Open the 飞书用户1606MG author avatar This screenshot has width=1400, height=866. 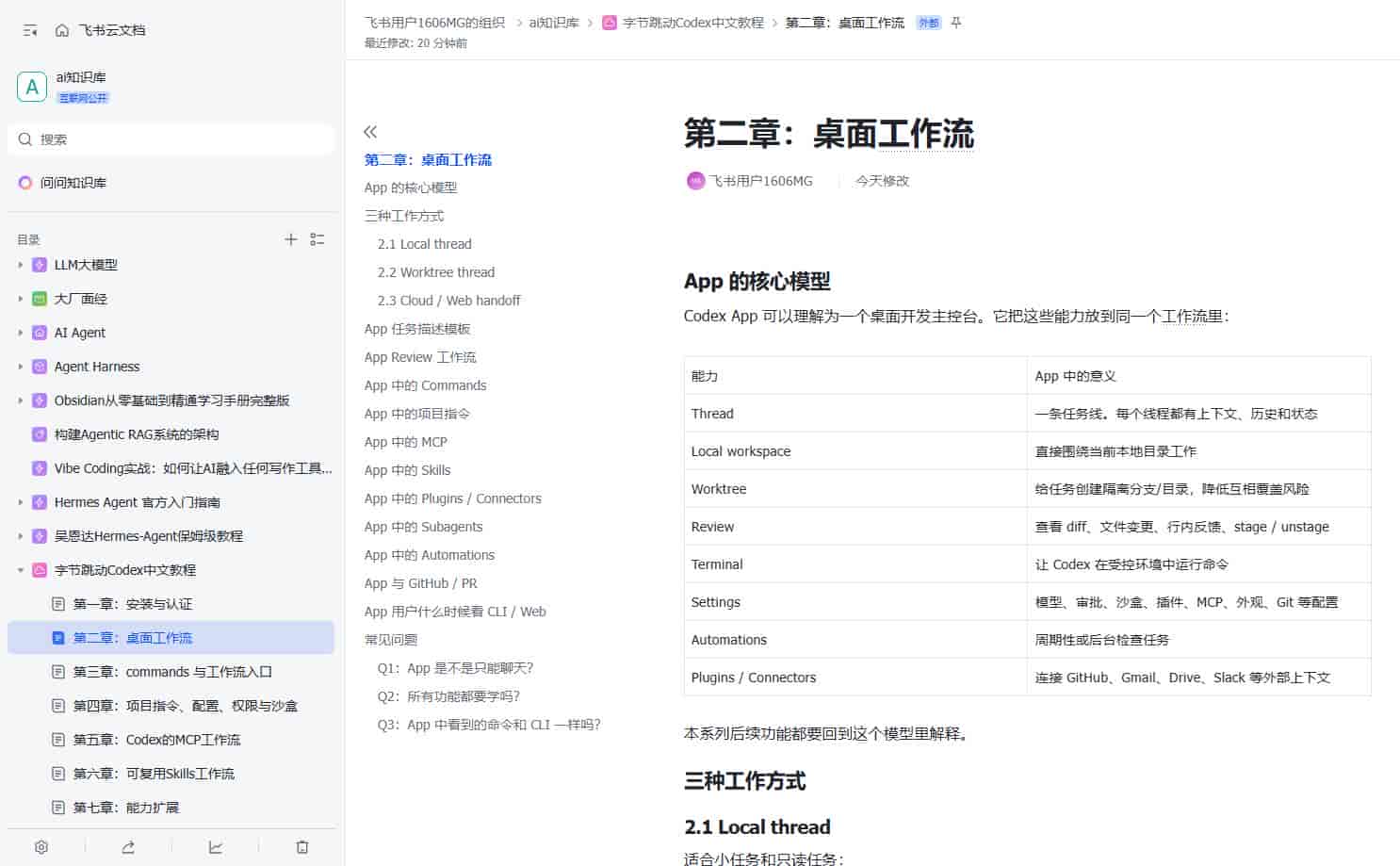[695, 181]
